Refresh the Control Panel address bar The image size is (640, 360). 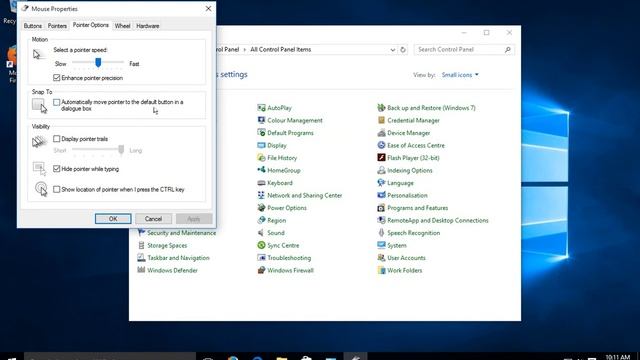[403, 49]
